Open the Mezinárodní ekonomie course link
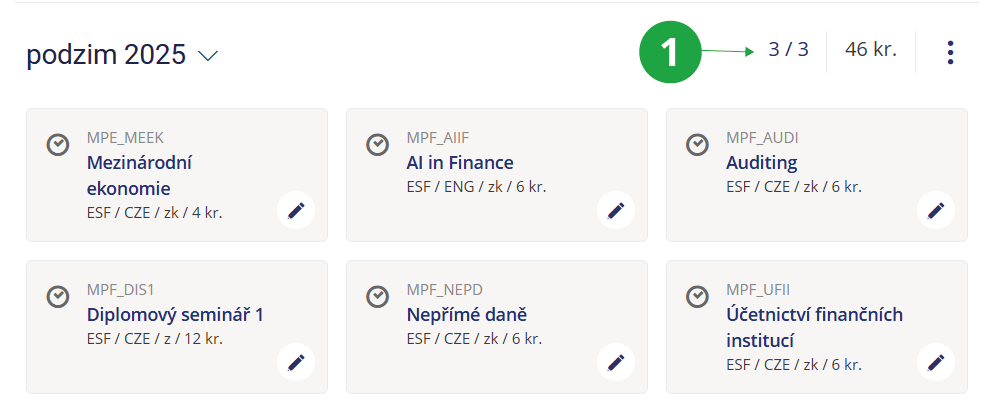The image size is (992, 407). pyautogui.click(x=139, y=175)
